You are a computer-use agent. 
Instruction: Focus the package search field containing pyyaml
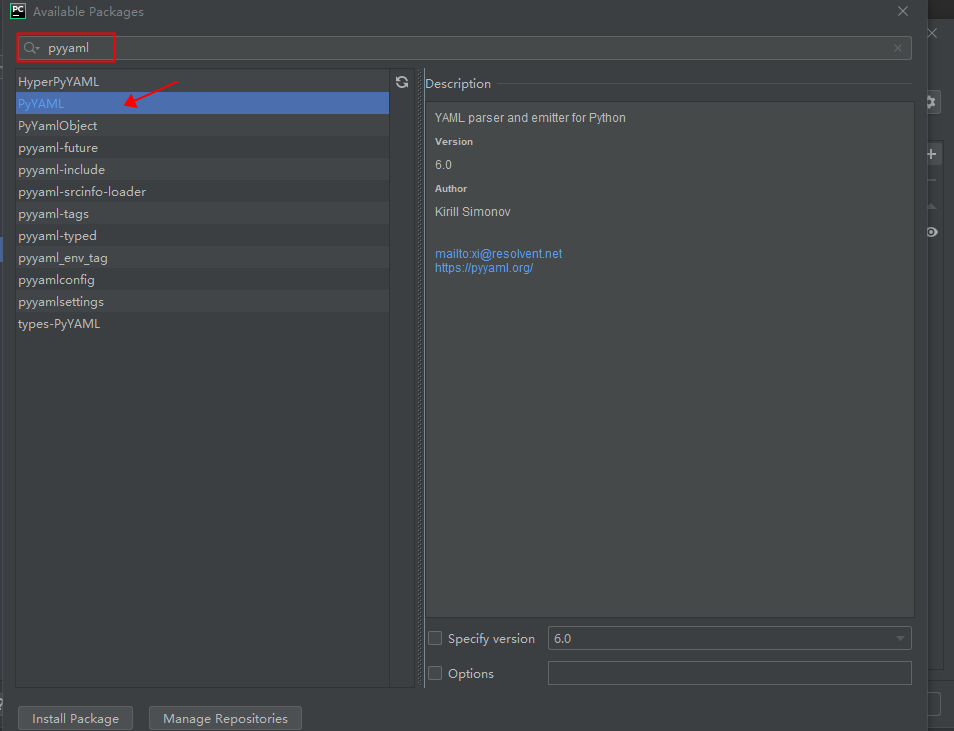pyautogui.click(x=464, y=48)
